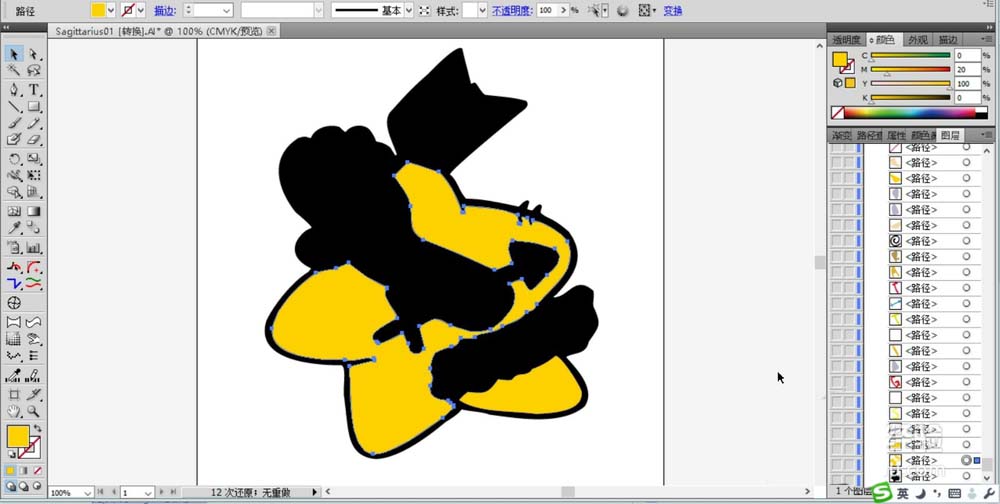Click Recolor Artwork wheel icon in control bar
The image size is (1000, 504).
[622, 11]
